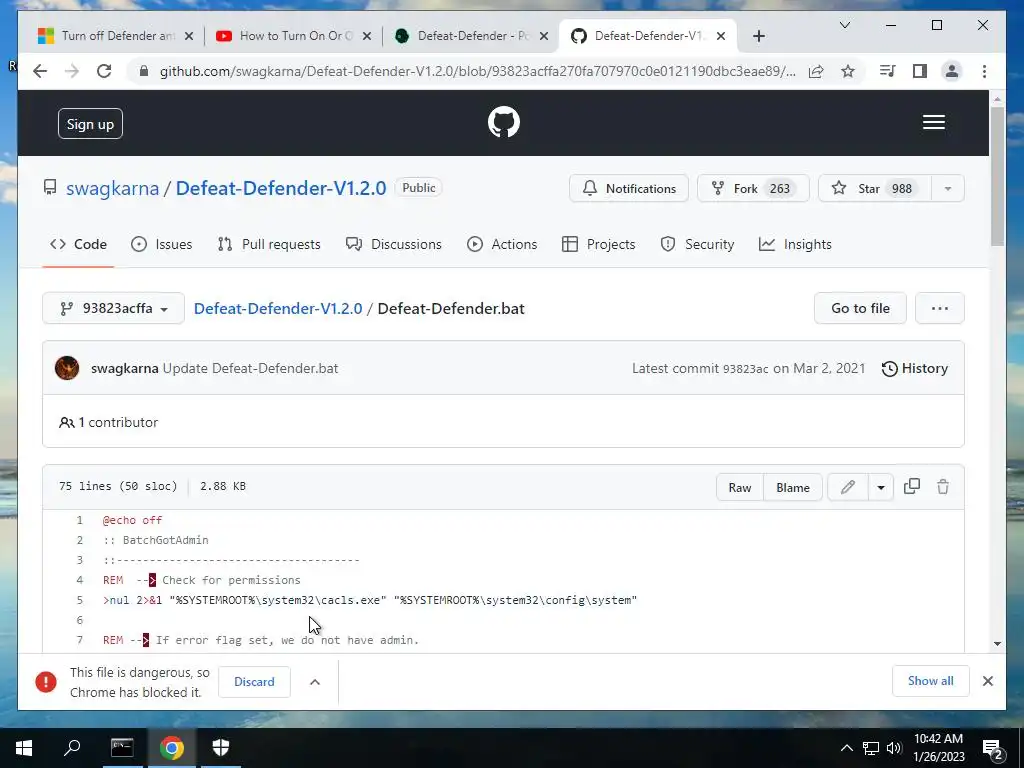The height and width of the screenshot is (768, 1024).
Task: Show hidden tray icons chevron
Action: (846, 748)
